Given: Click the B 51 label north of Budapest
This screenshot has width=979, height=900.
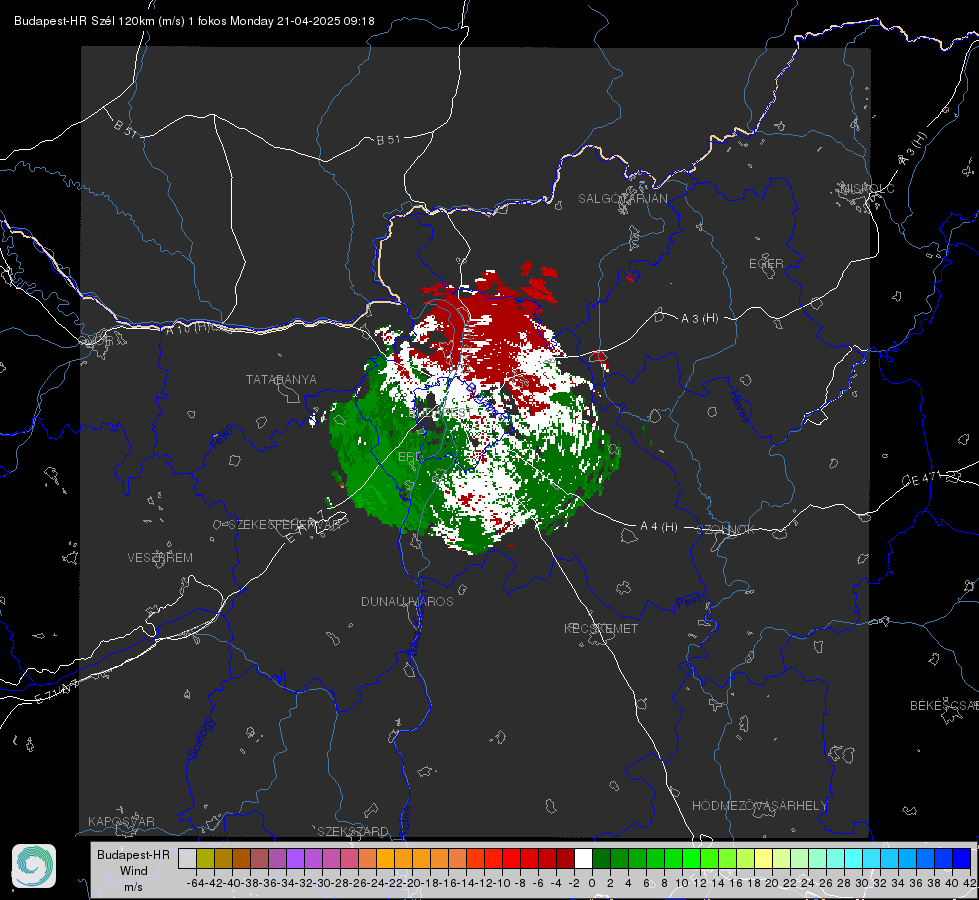Looking at the screenshot, I should tap(388, 140).
